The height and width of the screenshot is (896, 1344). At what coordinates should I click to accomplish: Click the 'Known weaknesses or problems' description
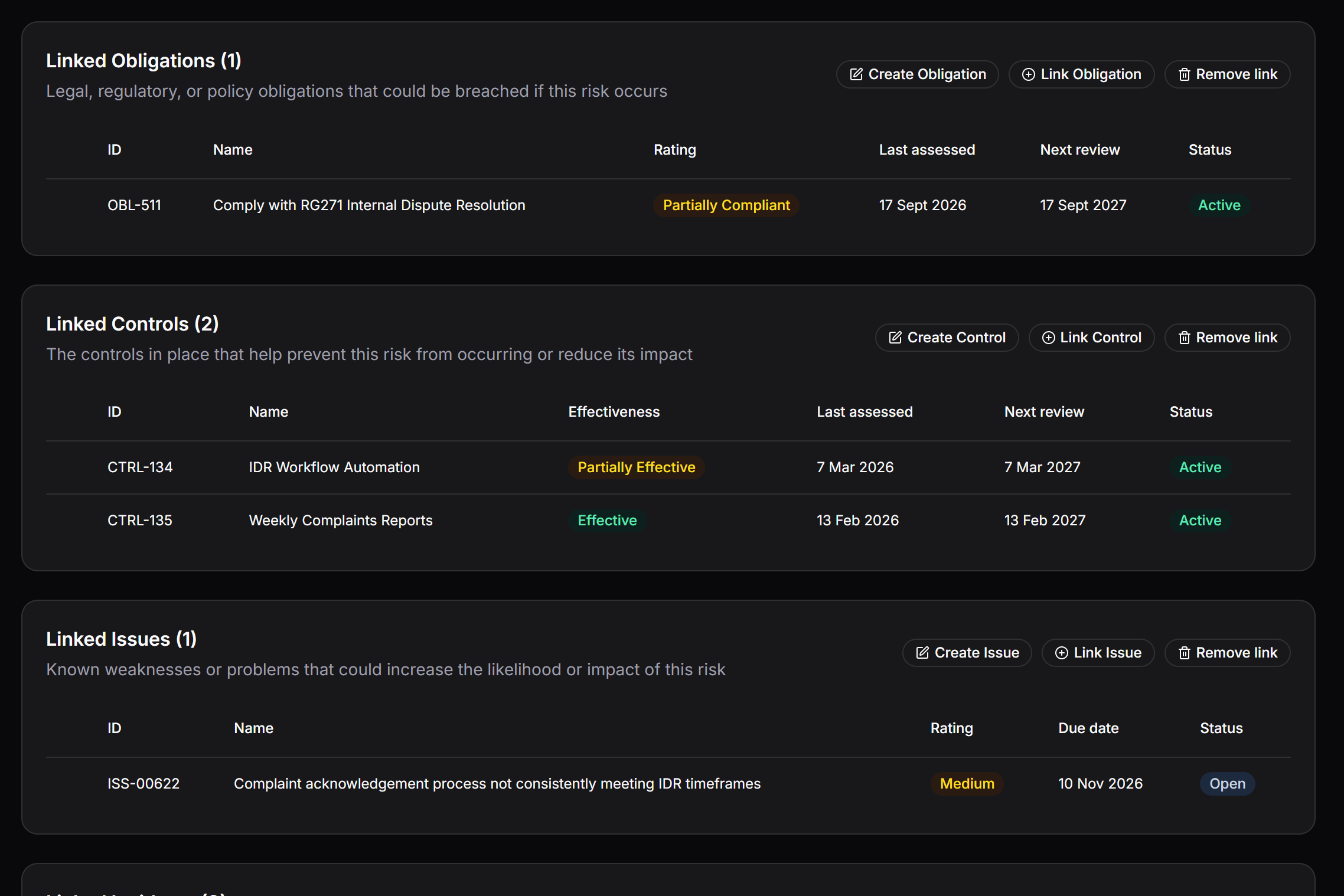click(386, 670)
